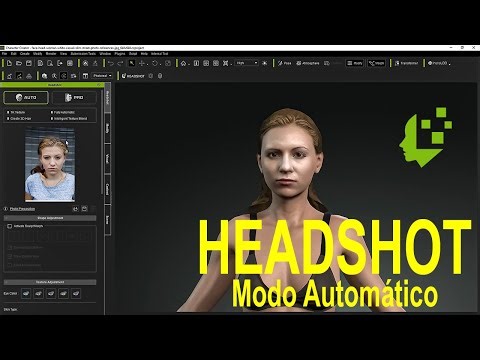
Task: Select the AUTO mode button
Action: [x=26, y=97]
